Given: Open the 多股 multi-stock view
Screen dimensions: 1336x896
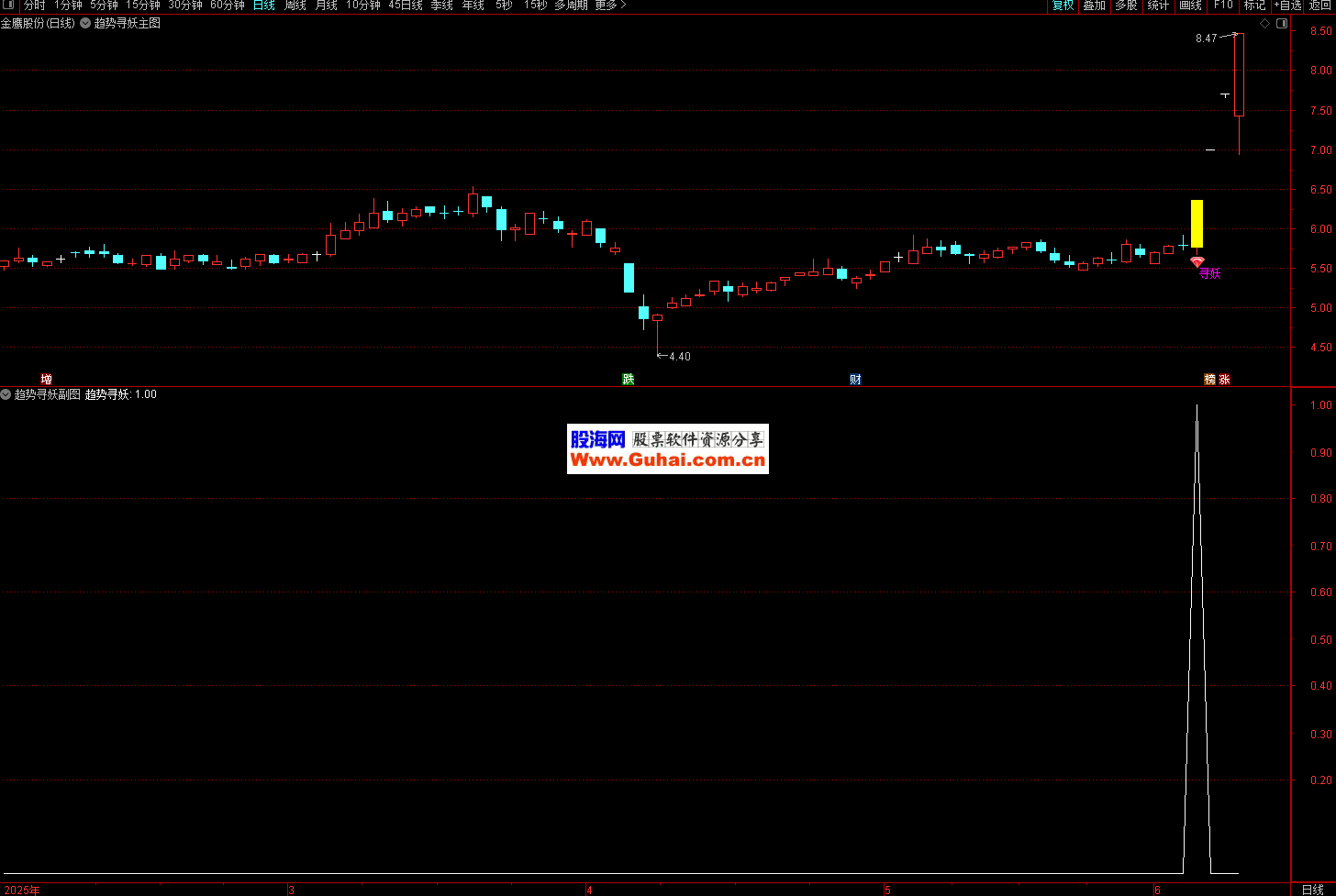Looking at the screenshot, I should pos(1127,5).
